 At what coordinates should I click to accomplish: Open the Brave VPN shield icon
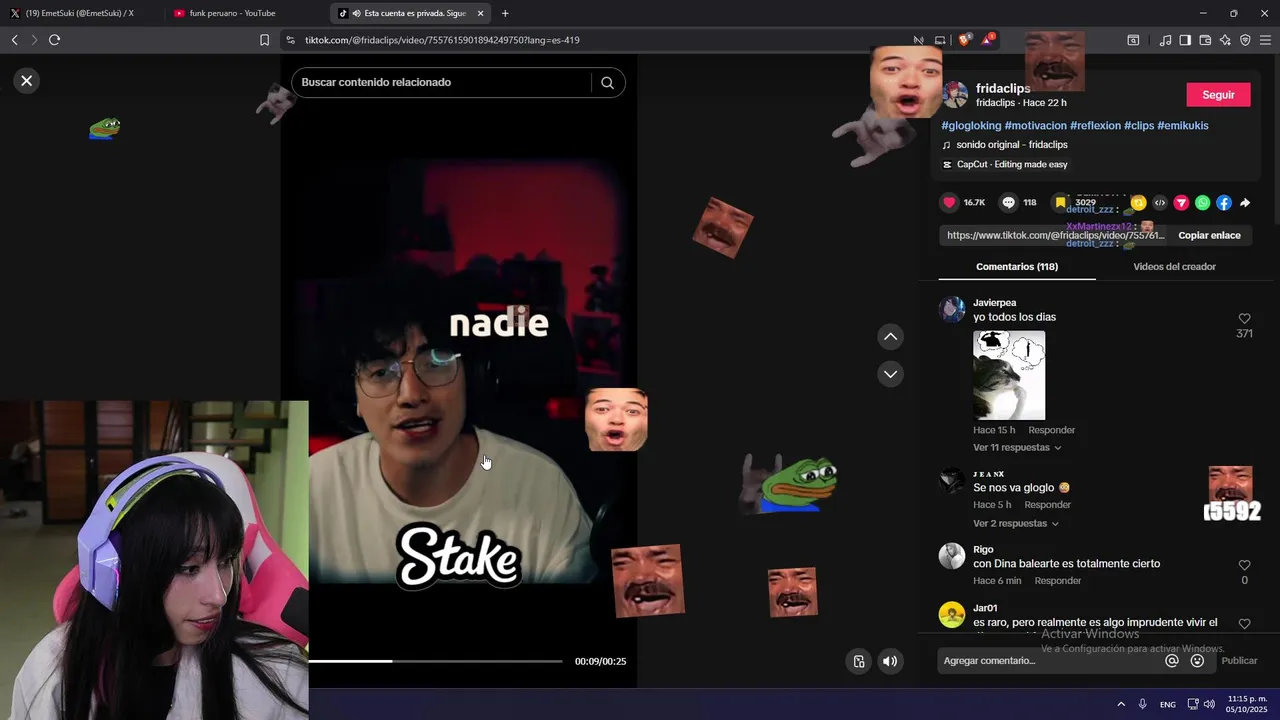1245,40
